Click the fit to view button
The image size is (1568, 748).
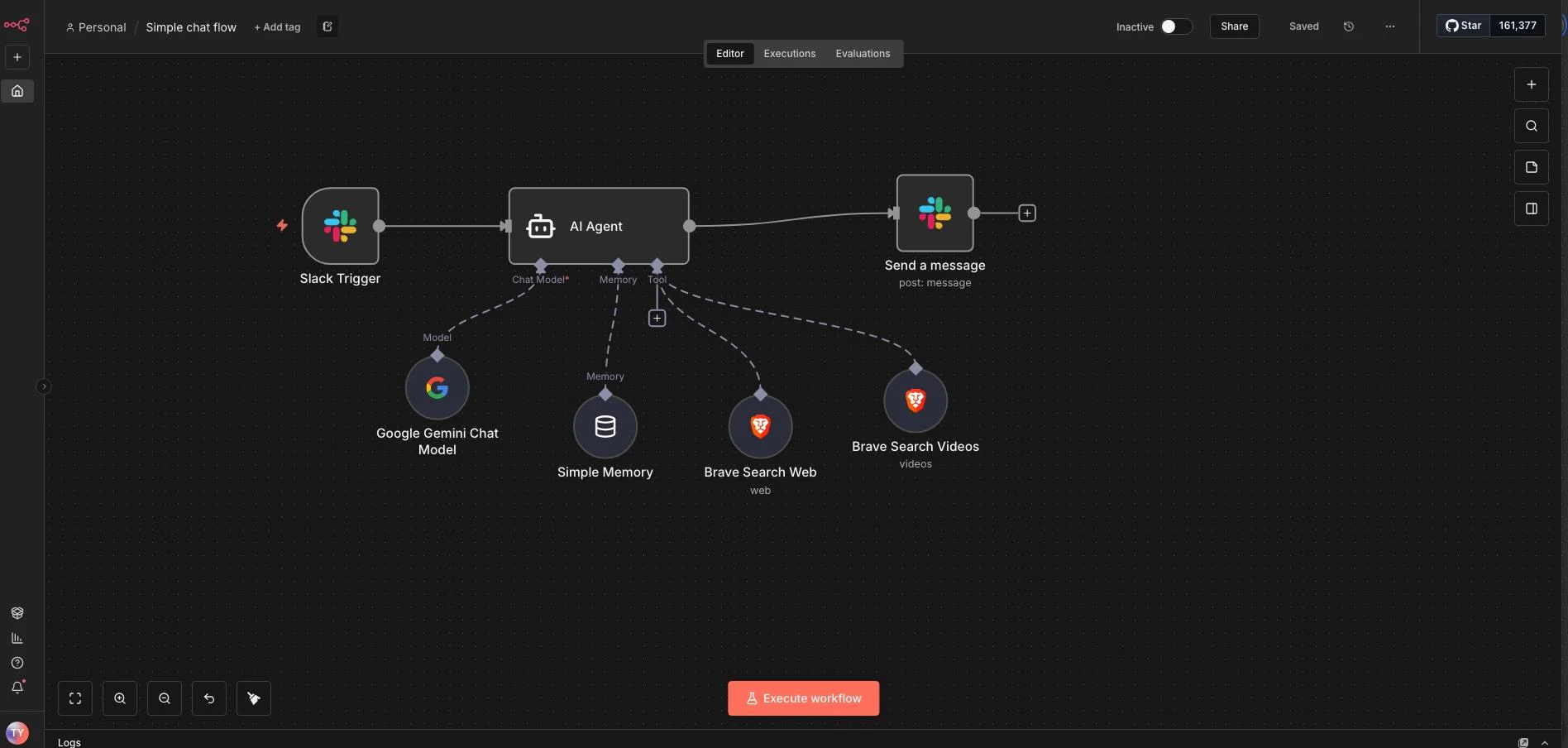[75, 698]
